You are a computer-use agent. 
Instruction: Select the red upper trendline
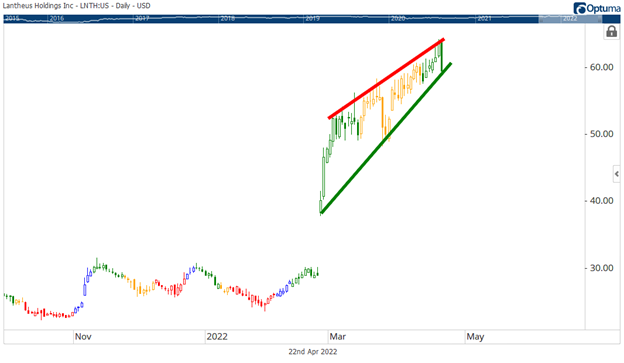pyautogui.click(x=386, y=78)
